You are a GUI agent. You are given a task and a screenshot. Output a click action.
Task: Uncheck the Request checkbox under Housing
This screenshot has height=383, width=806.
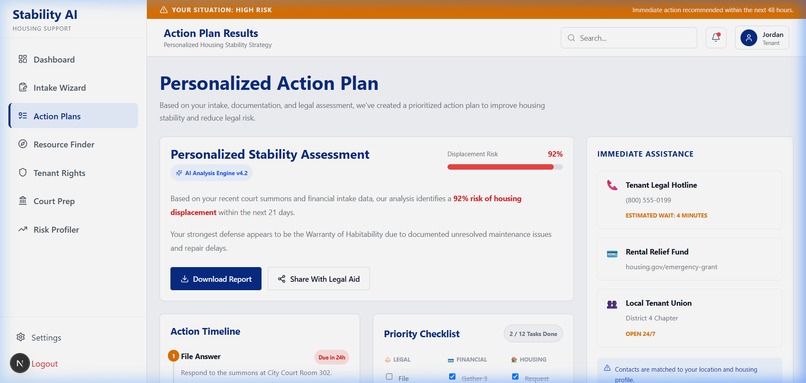(515, 377)
